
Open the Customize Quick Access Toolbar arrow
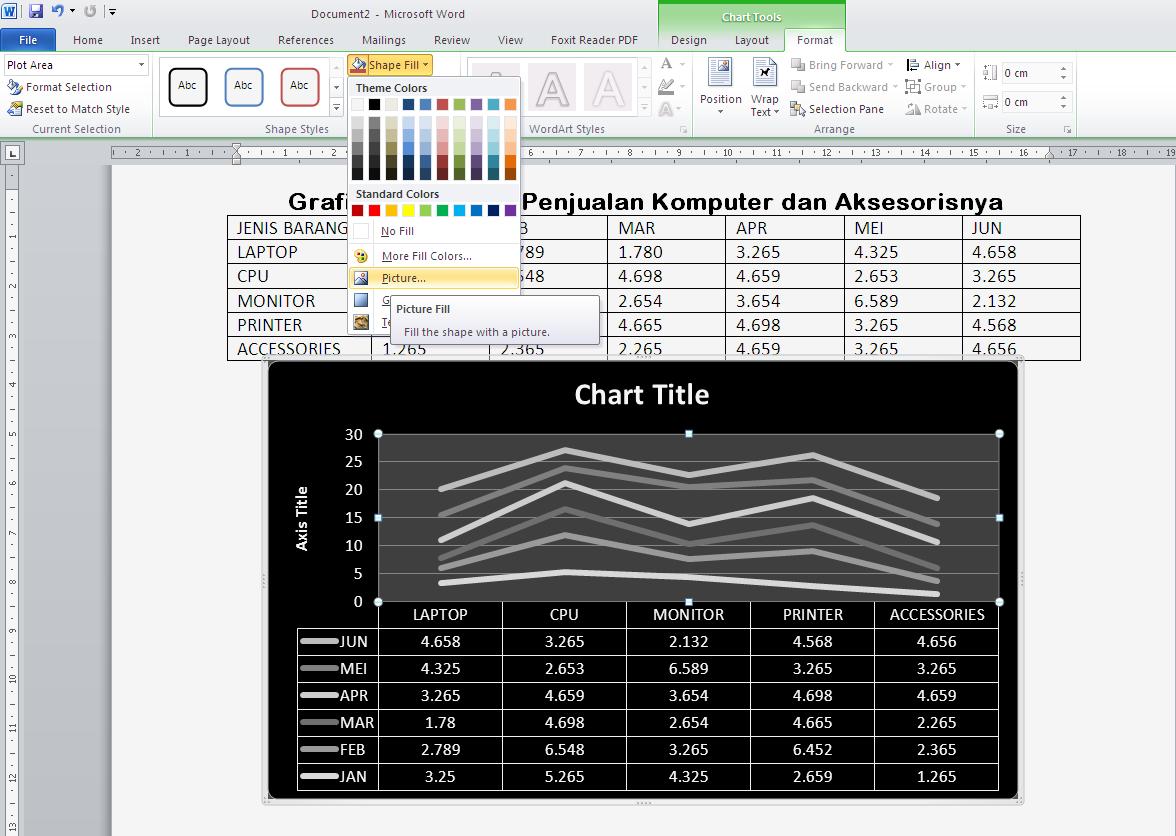coord(112,12)
